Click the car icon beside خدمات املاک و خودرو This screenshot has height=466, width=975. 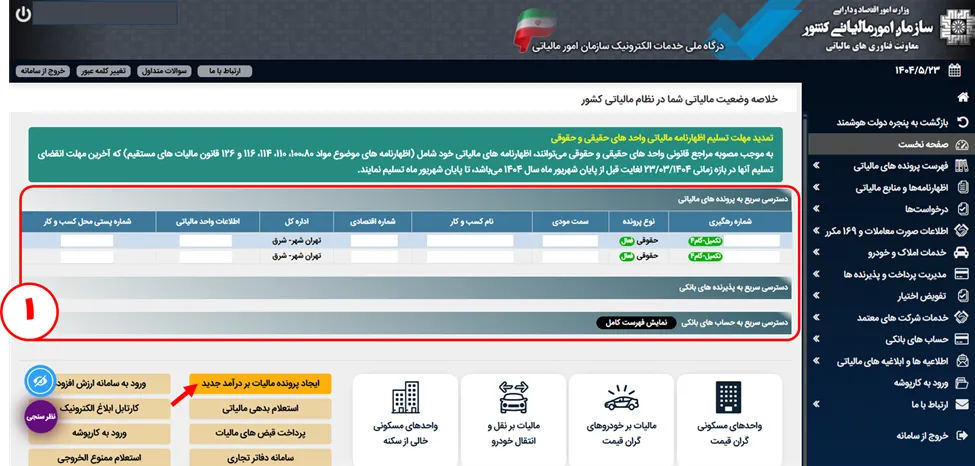pos(962,253)
